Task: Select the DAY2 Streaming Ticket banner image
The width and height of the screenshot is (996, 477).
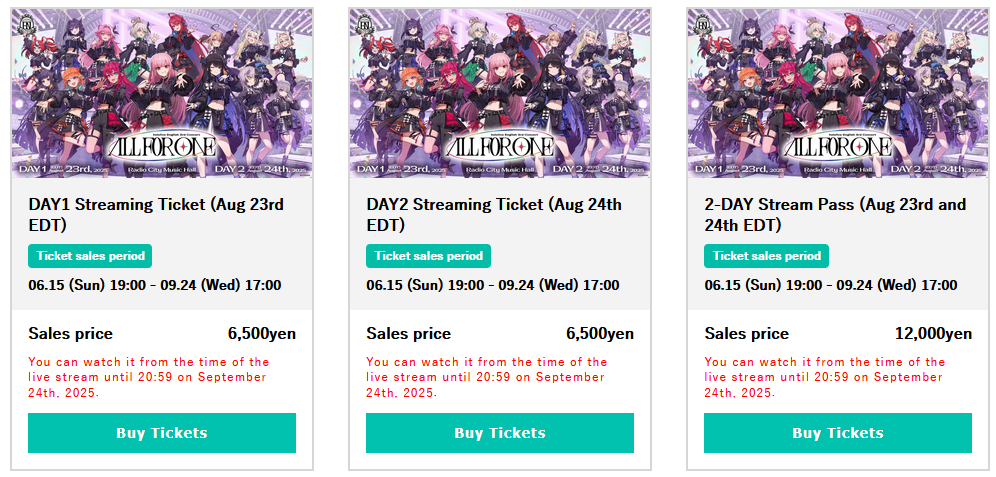Action: coord(500,93)
